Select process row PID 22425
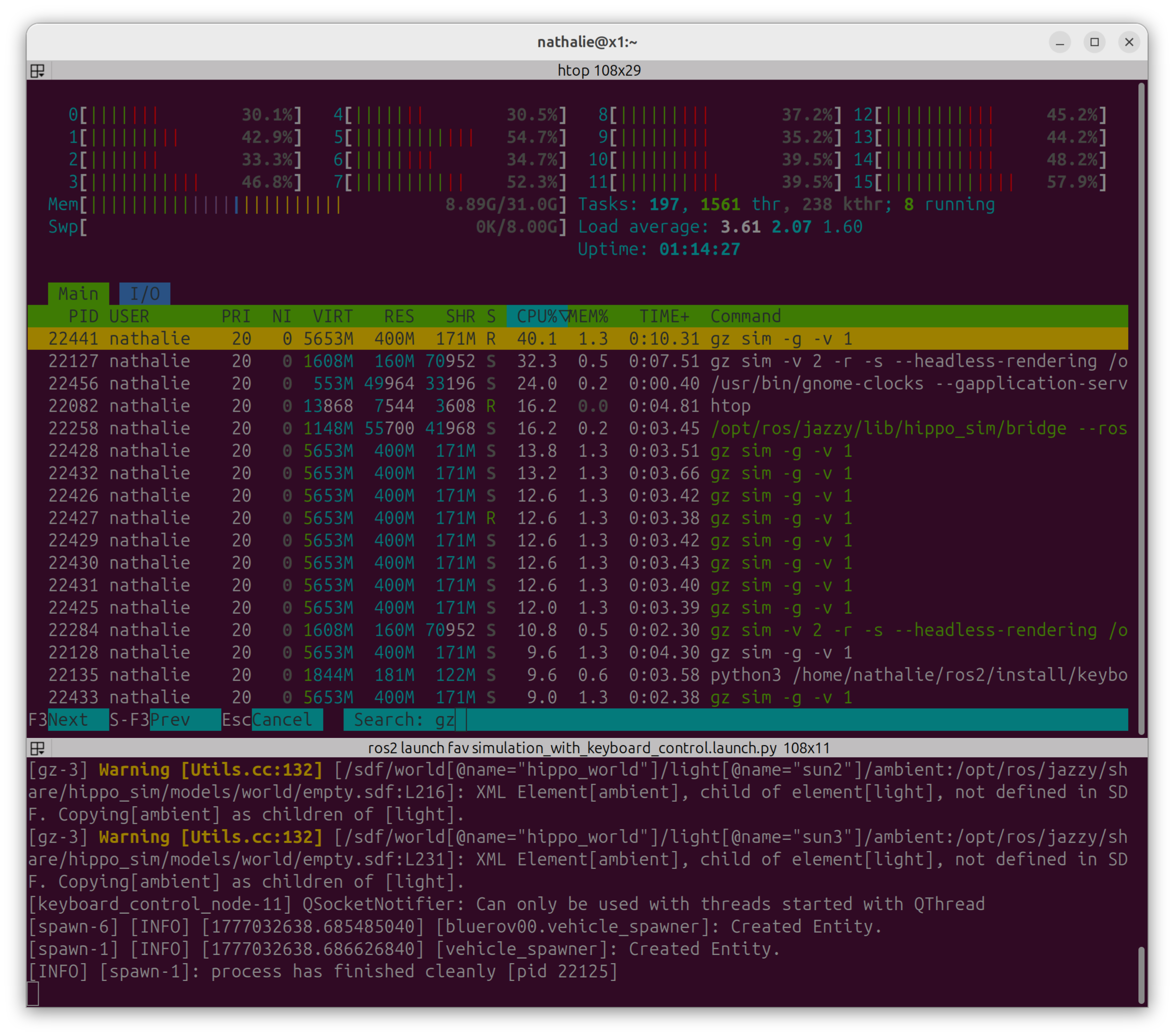1174x1036 pixels. coord(578,607)
